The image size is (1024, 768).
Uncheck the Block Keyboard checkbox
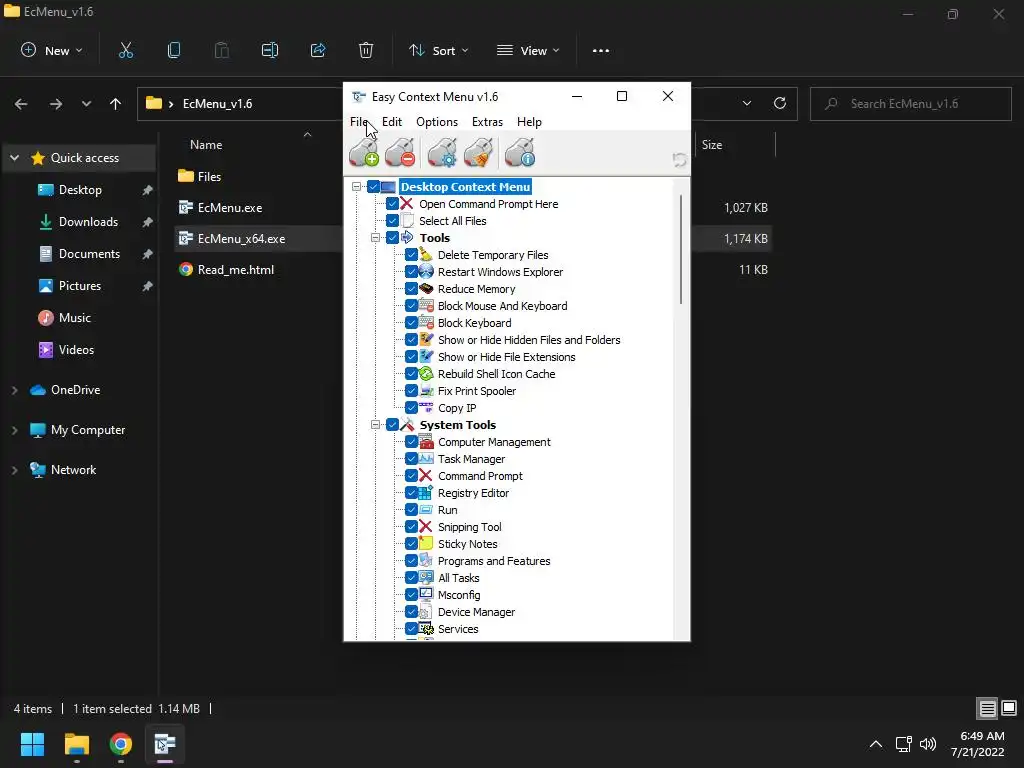[x=411, y=323]
